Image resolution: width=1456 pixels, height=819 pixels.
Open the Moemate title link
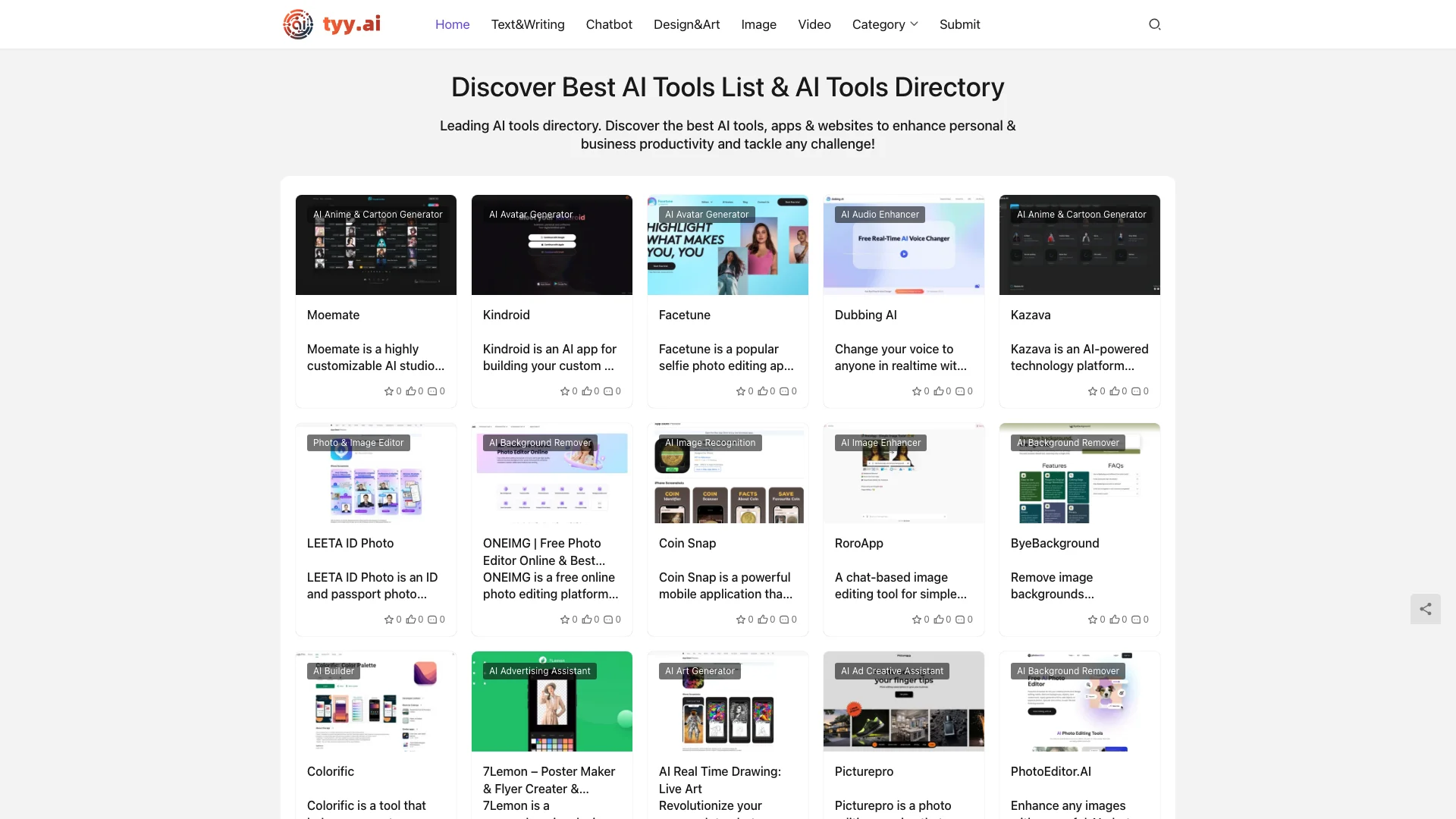[x=334, y=315]
